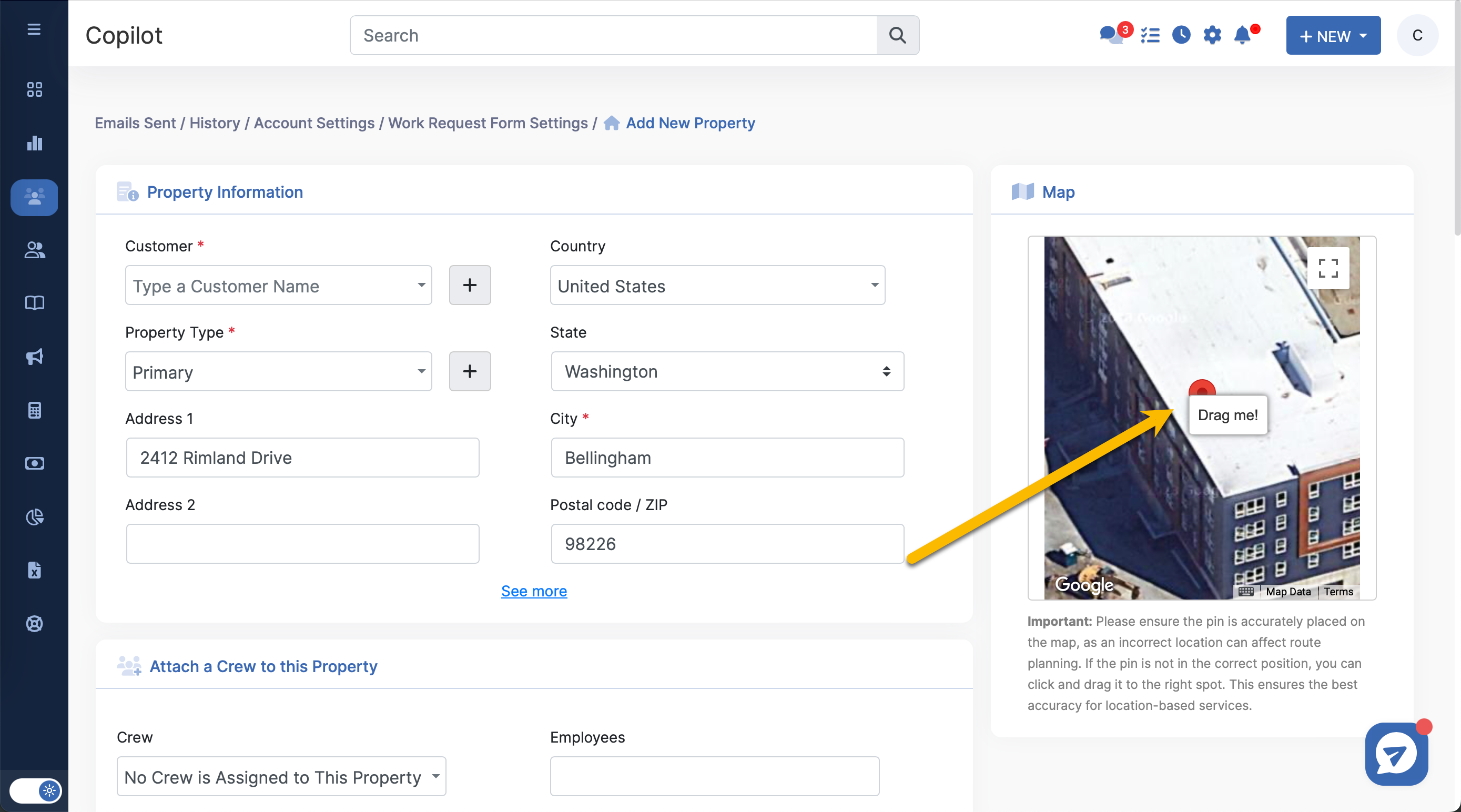Open the task checklist icon
Viewport: 1461px width, 812px height.
[x=1150, y=35]
